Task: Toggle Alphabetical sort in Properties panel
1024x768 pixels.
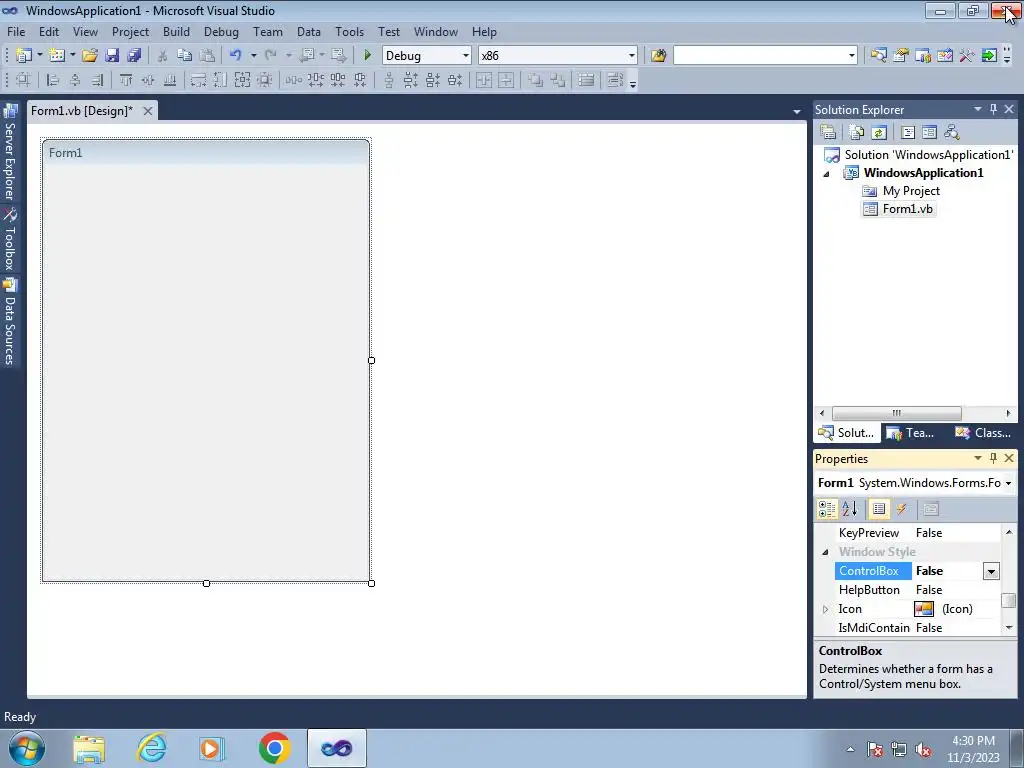Action: pyautogui.click(x=849, y=509)
